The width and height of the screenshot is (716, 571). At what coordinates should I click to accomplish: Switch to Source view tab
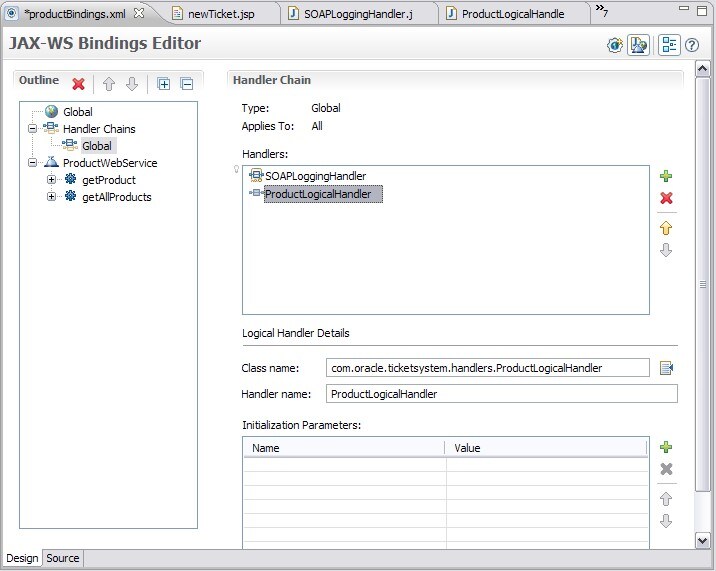coord(63,558)
